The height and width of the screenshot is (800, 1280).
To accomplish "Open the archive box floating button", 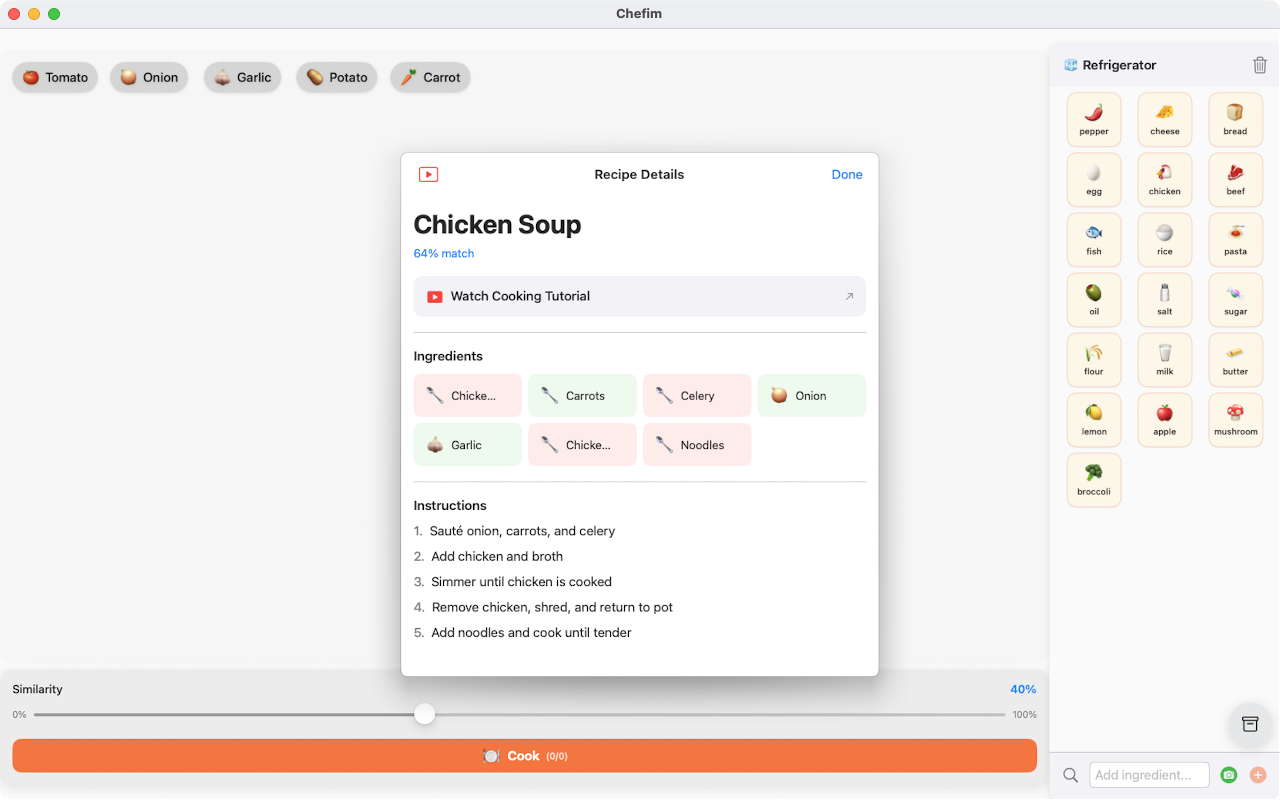I will tap(1249, 724).
